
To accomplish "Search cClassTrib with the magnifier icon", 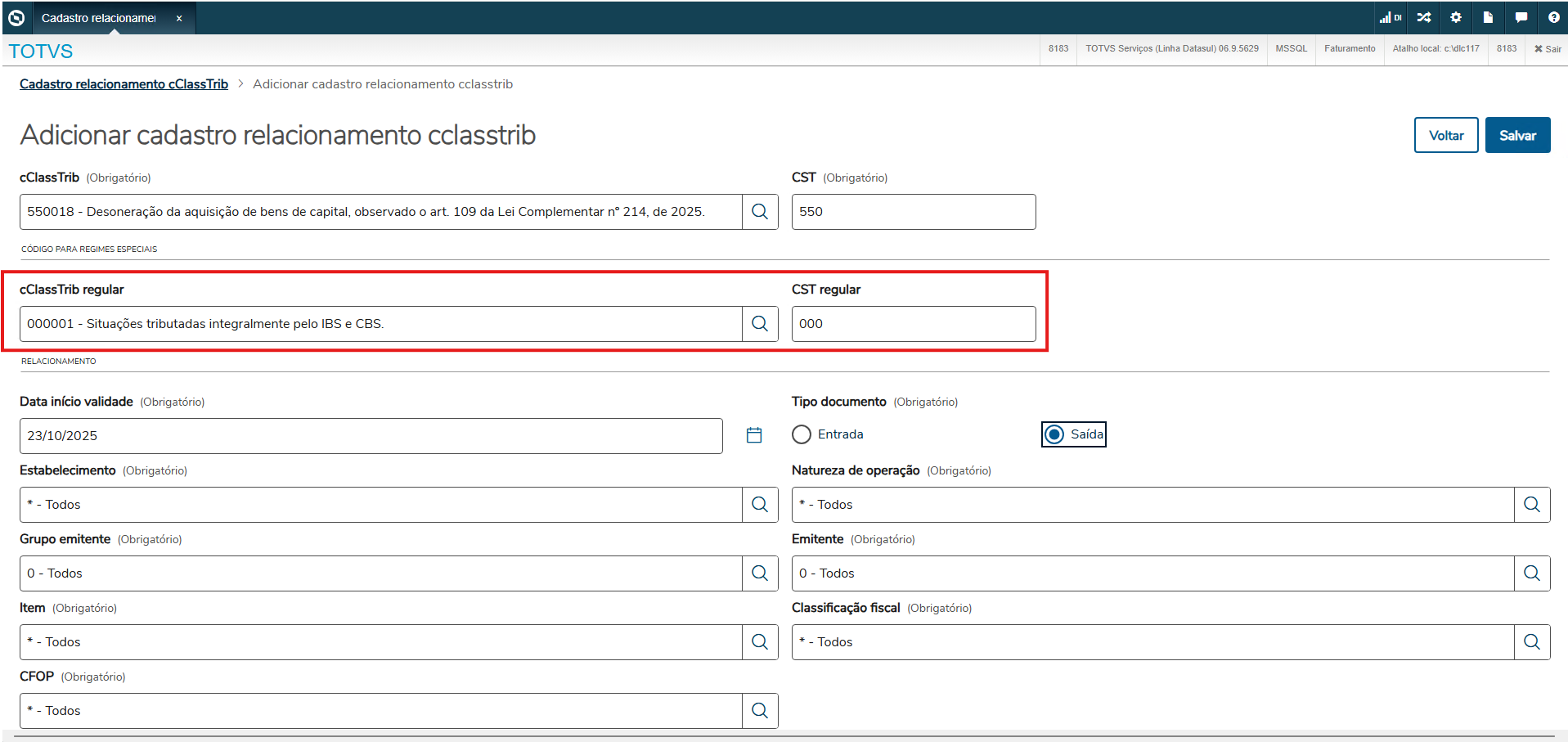I will [760, 212].
